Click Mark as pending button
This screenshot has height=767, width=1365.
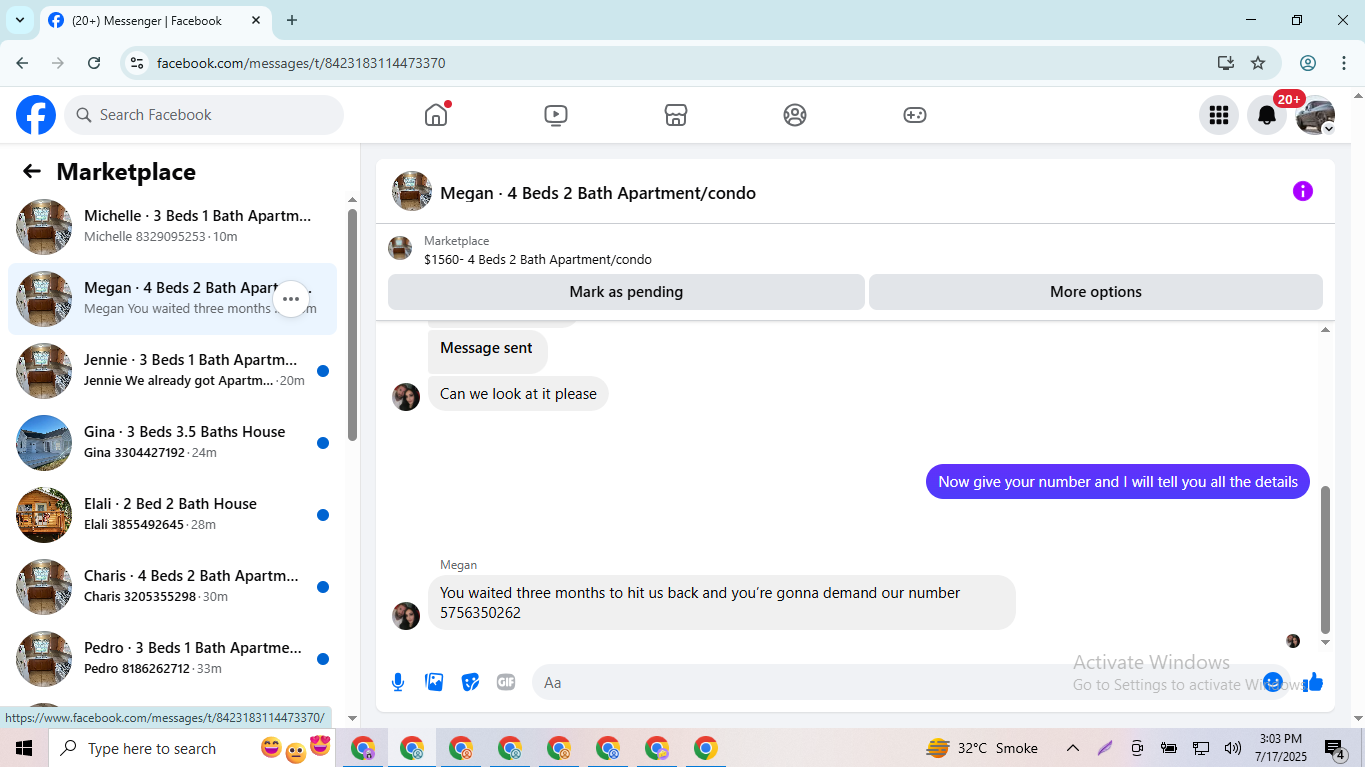(x=626, y=292)
